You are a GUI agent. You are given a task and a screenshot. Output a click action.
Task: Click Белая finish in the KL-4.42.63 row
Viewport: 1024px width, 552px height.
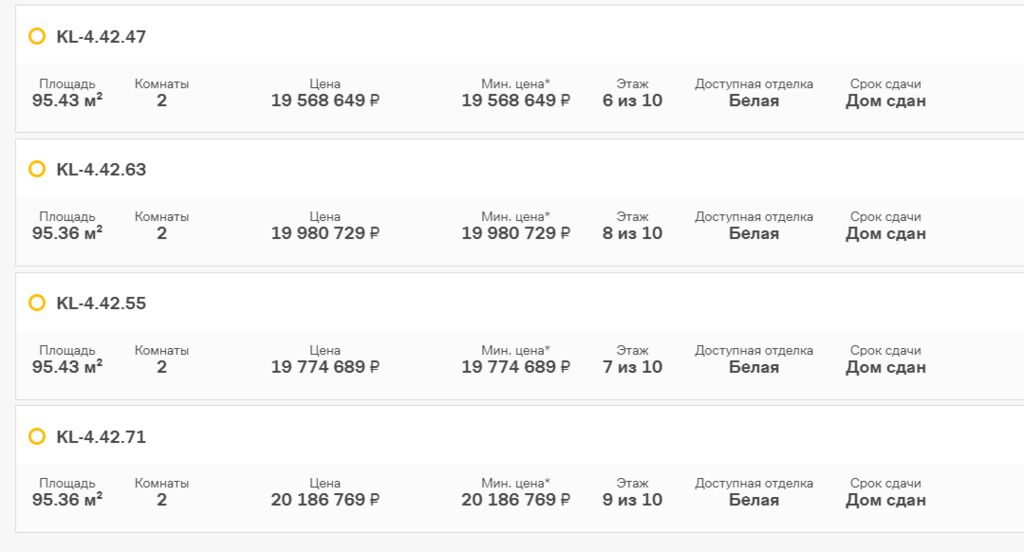tap(754, 234)
